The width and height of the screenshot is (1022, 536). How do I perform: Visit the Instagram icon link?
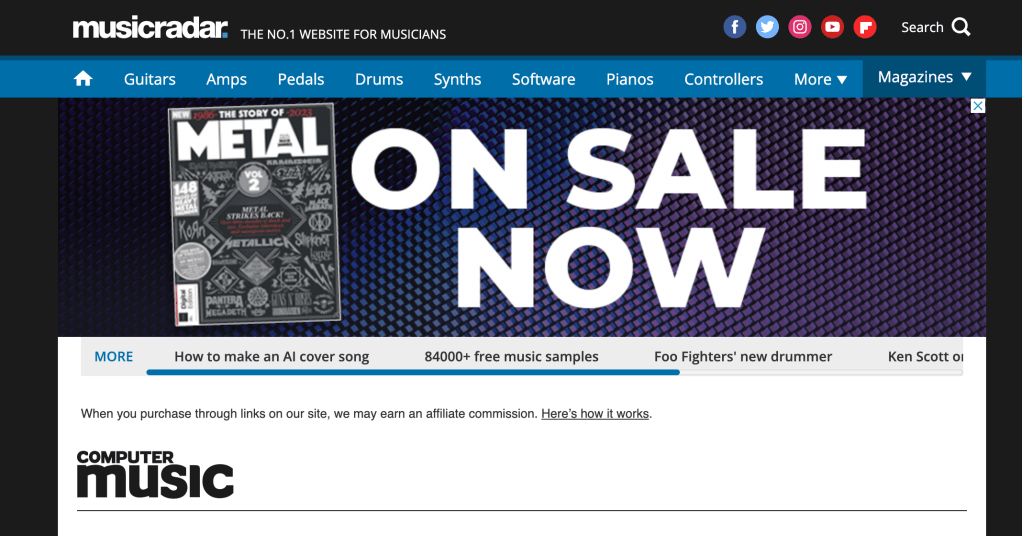[x=800, y=27]
